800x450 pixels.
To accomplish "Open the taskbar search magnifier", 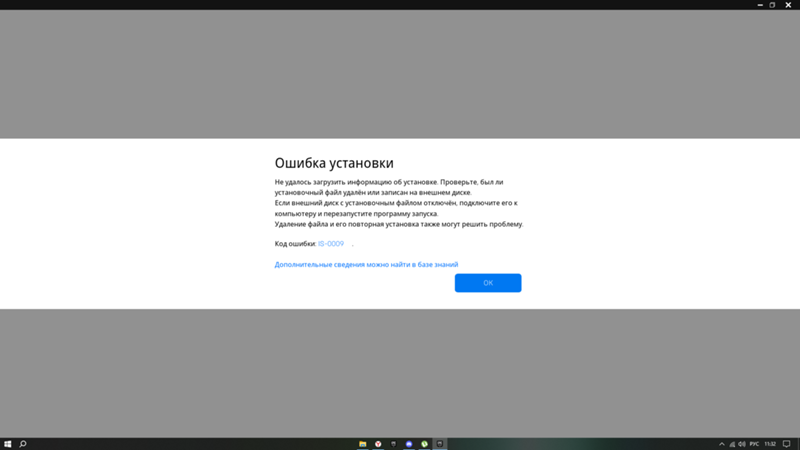I will (23, 443).
